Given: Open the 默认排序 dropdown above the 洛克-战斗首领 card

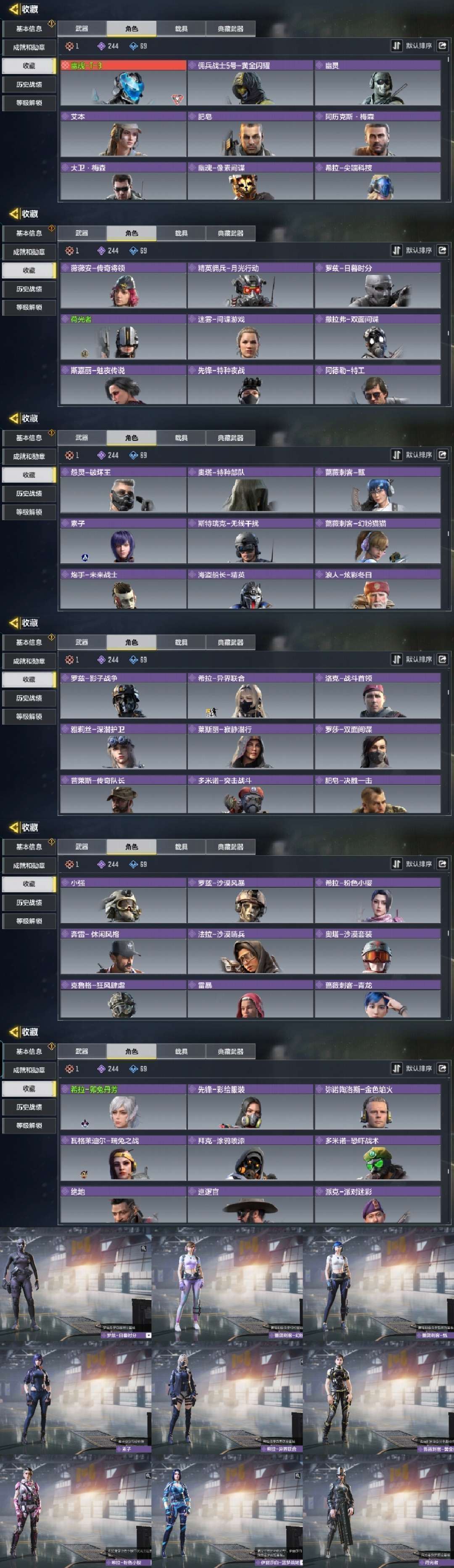Looking at the screenshot, I should 419,659.
